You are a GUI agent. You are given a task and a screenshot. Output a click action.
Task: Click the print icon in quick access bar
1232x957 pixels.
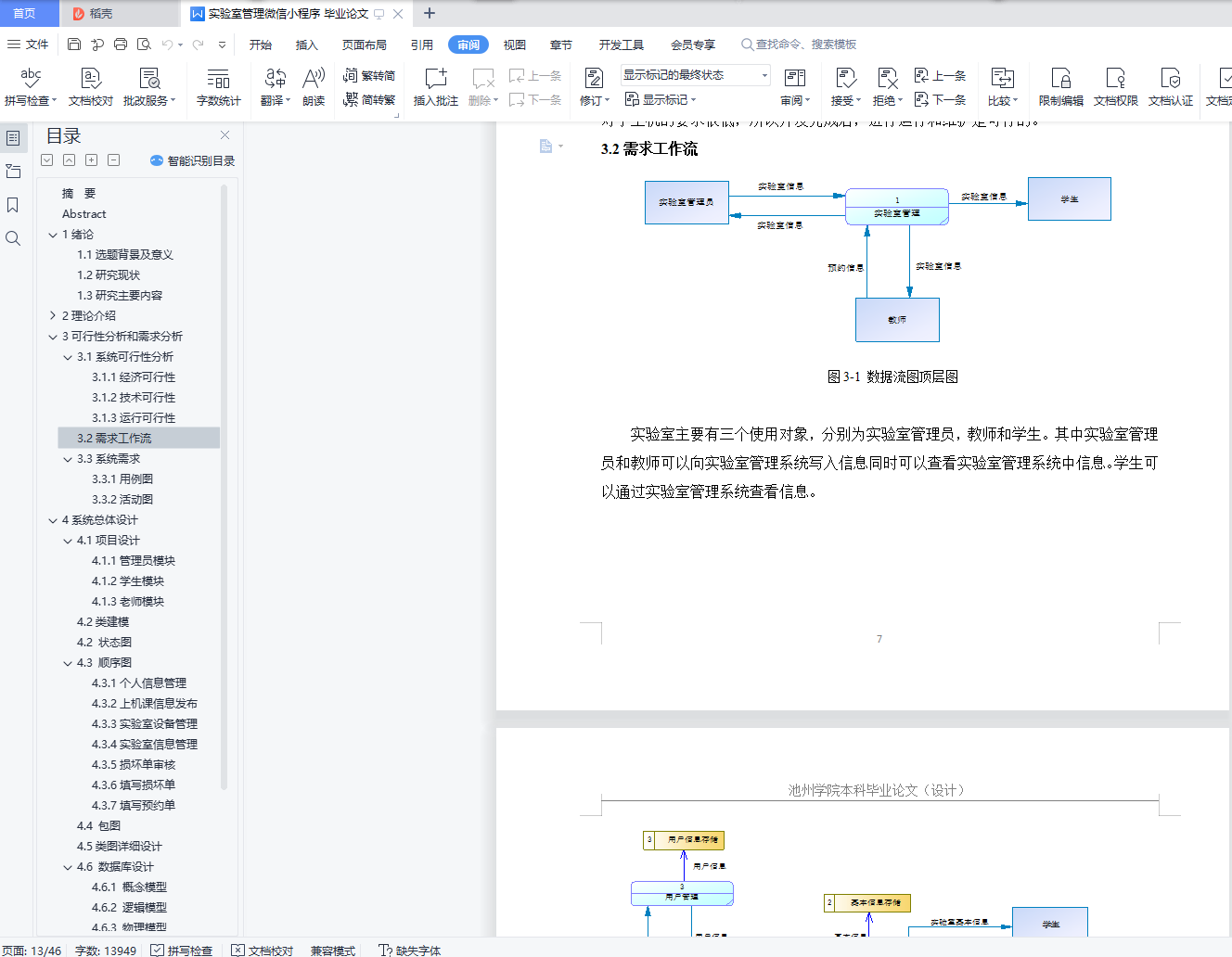tap(121, 45)
